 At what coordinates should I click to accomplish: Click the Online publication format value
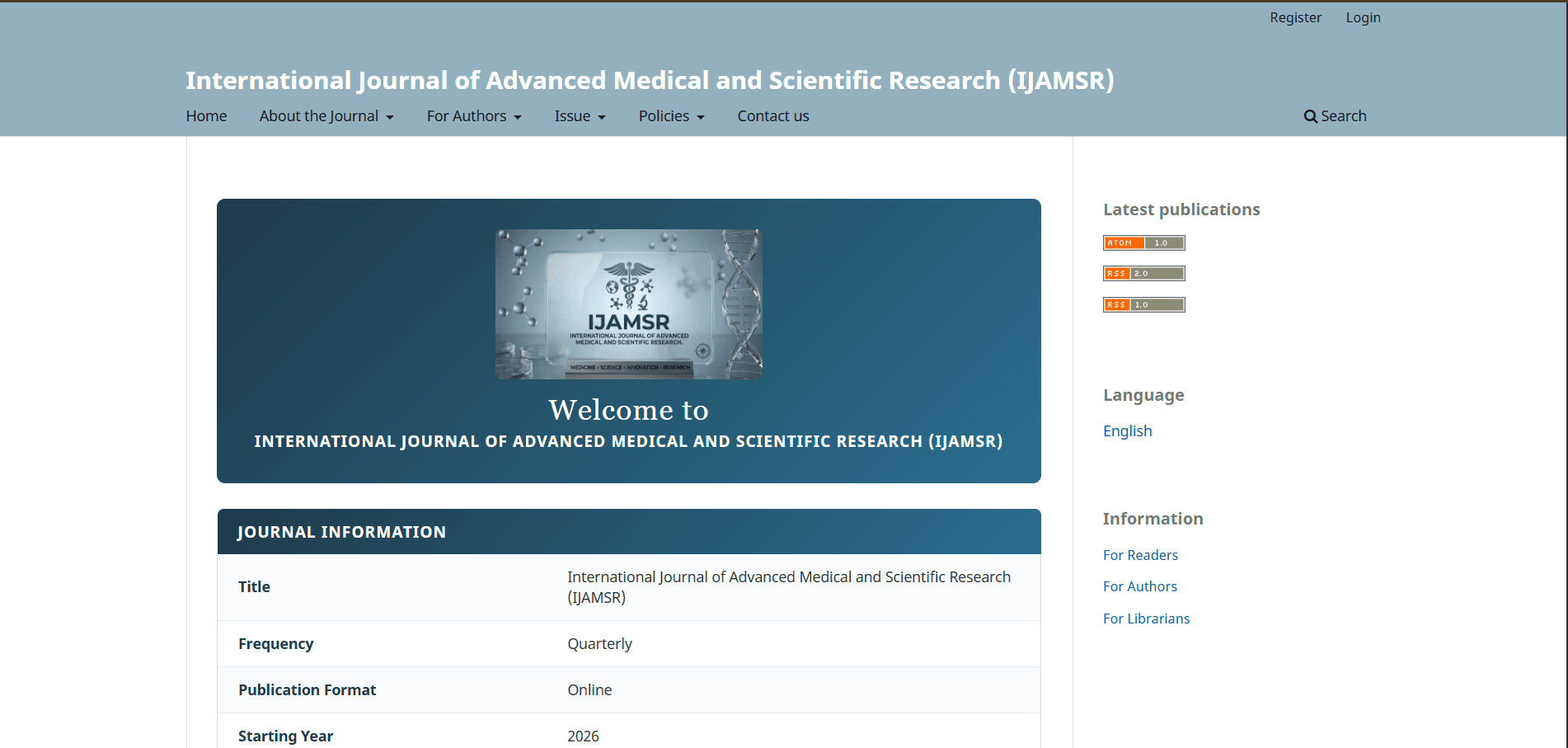tap(589, 689)
